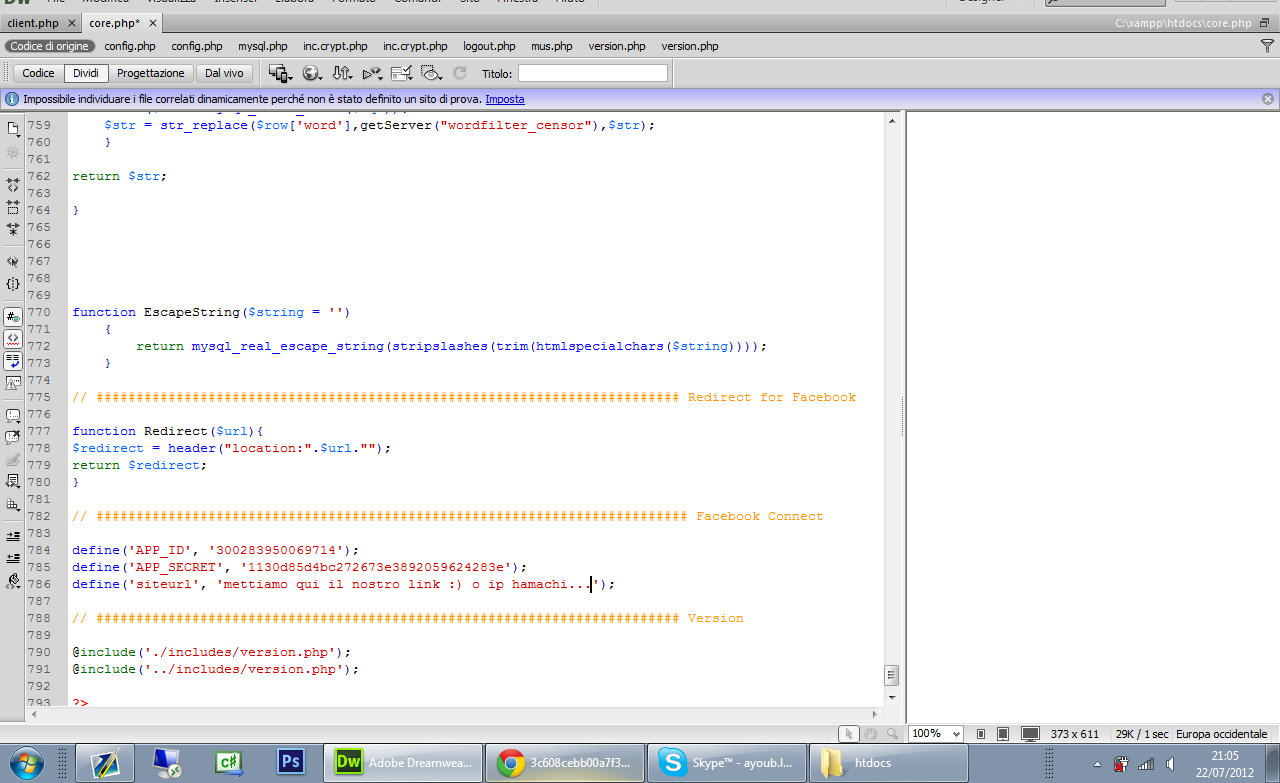Switch to Dividi split view
This screenshot has height=783, width=1280.
pyautogui.click(x=86, y=73)
